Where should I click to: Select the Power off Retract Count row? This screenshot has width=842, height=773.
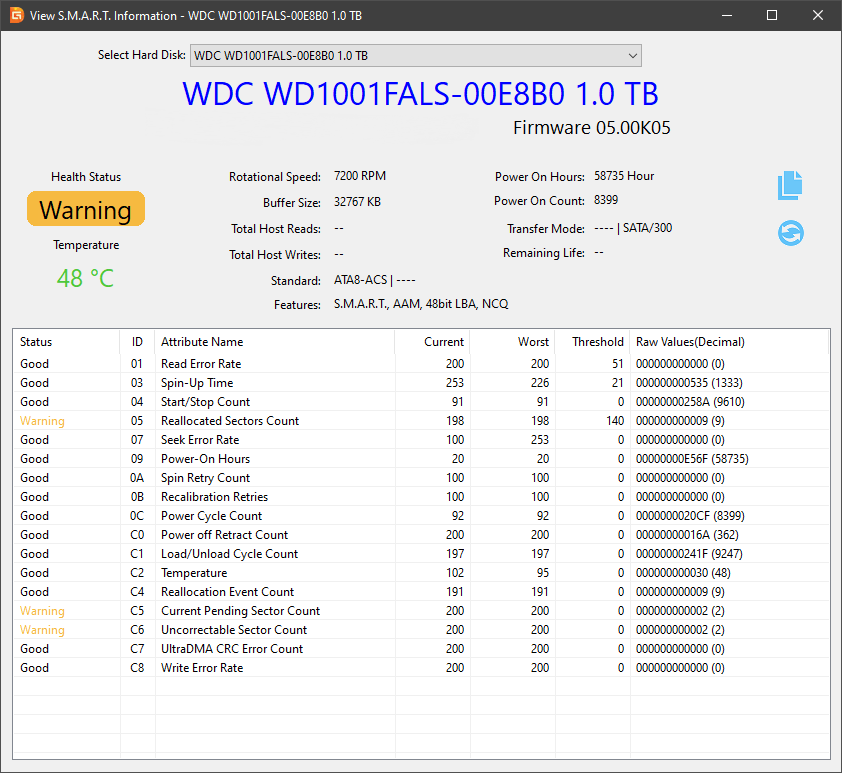pos(421,535)
